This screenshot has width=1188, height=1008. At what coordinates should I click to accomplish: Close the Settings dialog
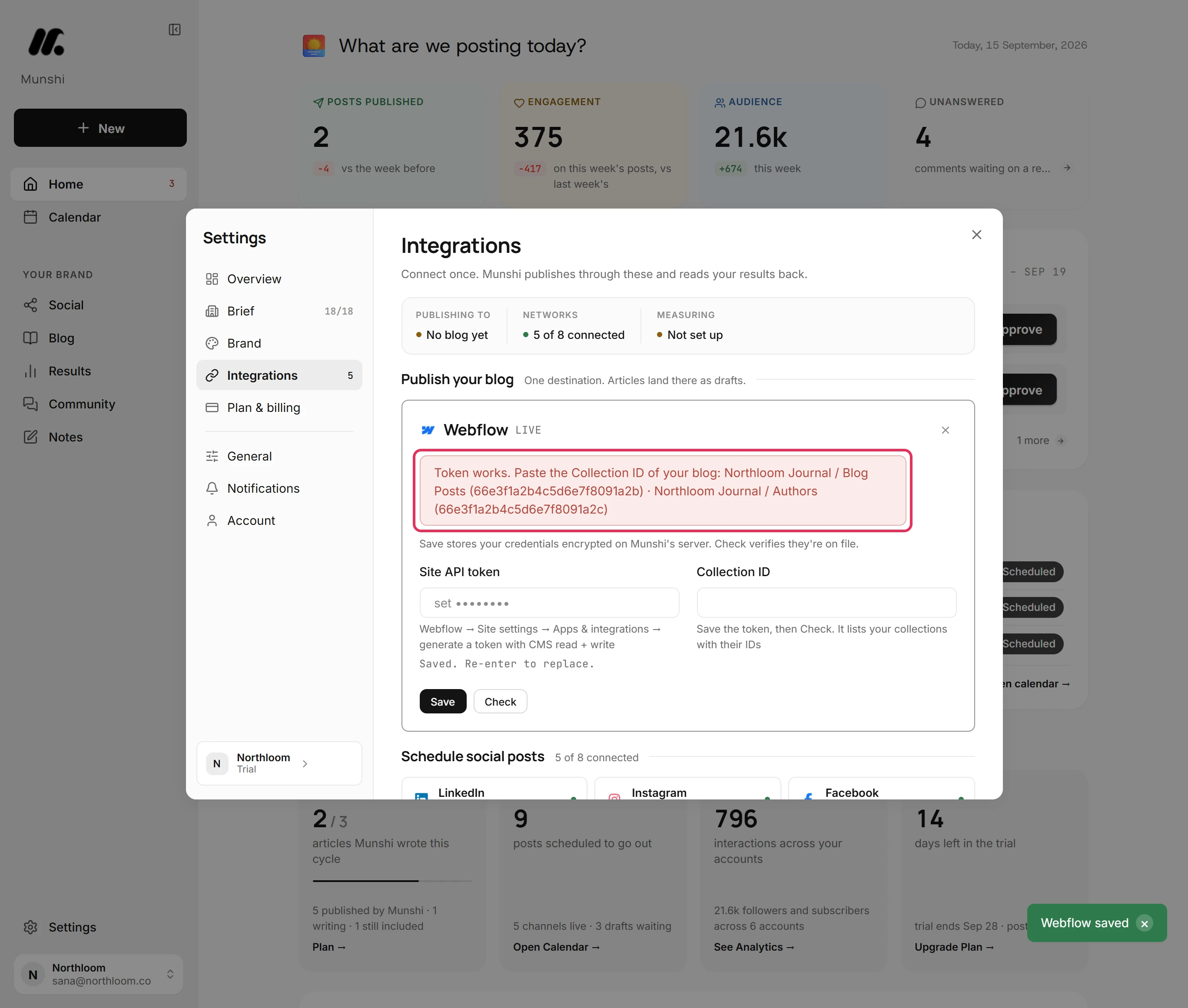tap(976, 235)
